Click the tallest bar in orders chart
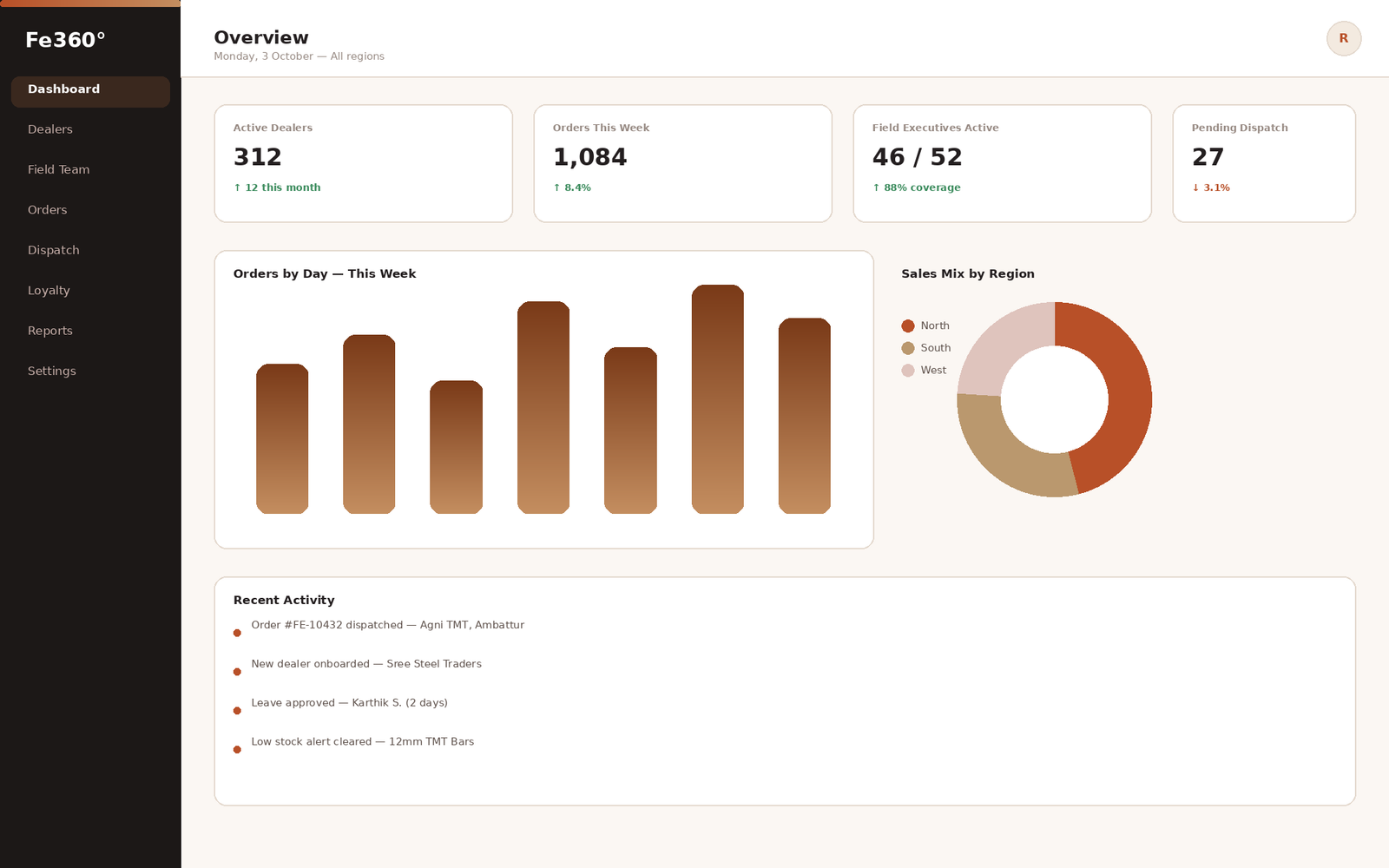Image resolution: width=1389 pixels, height=868 pixels. point(718,399)
